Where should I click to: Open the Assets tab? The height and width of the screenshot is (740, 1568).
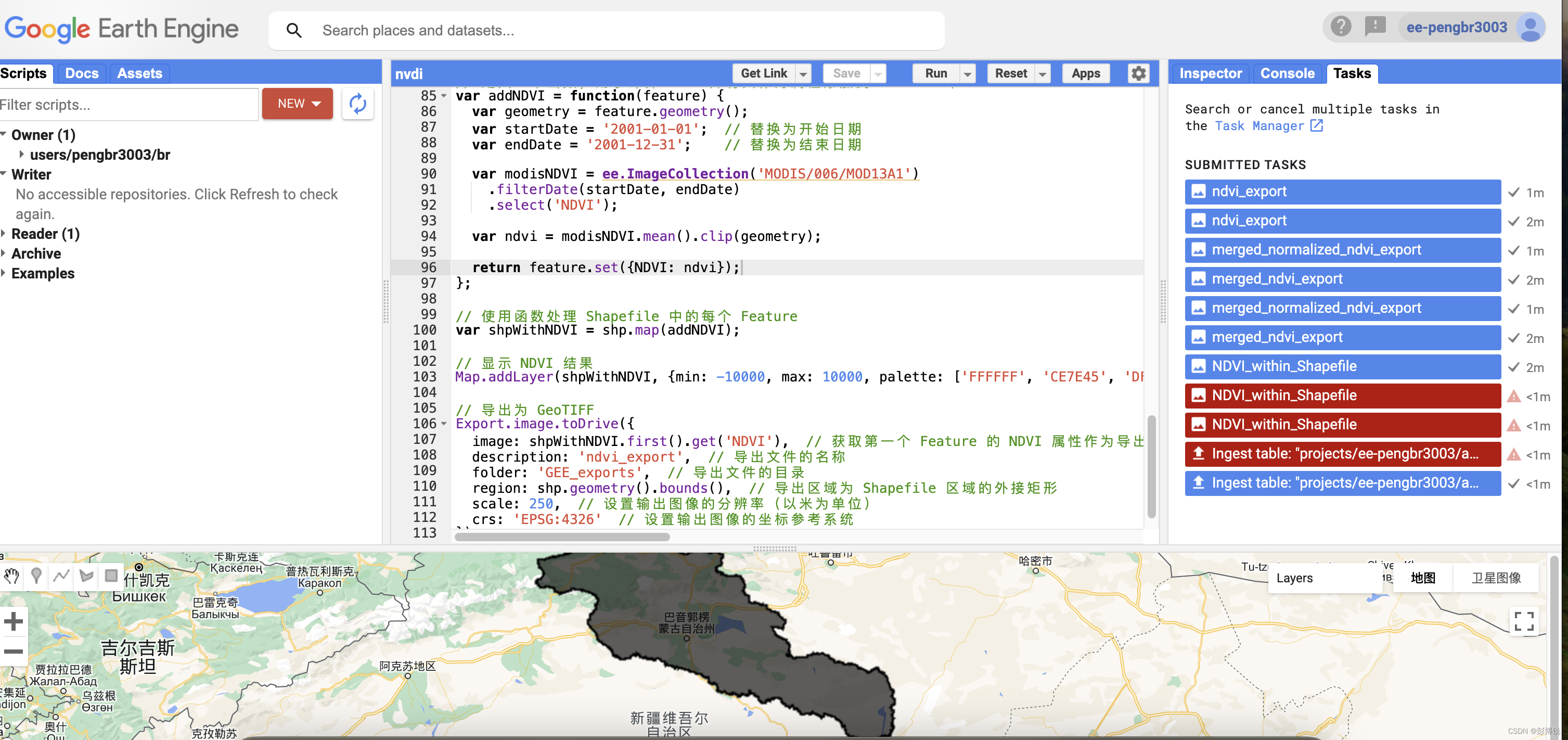click(139, 73)
